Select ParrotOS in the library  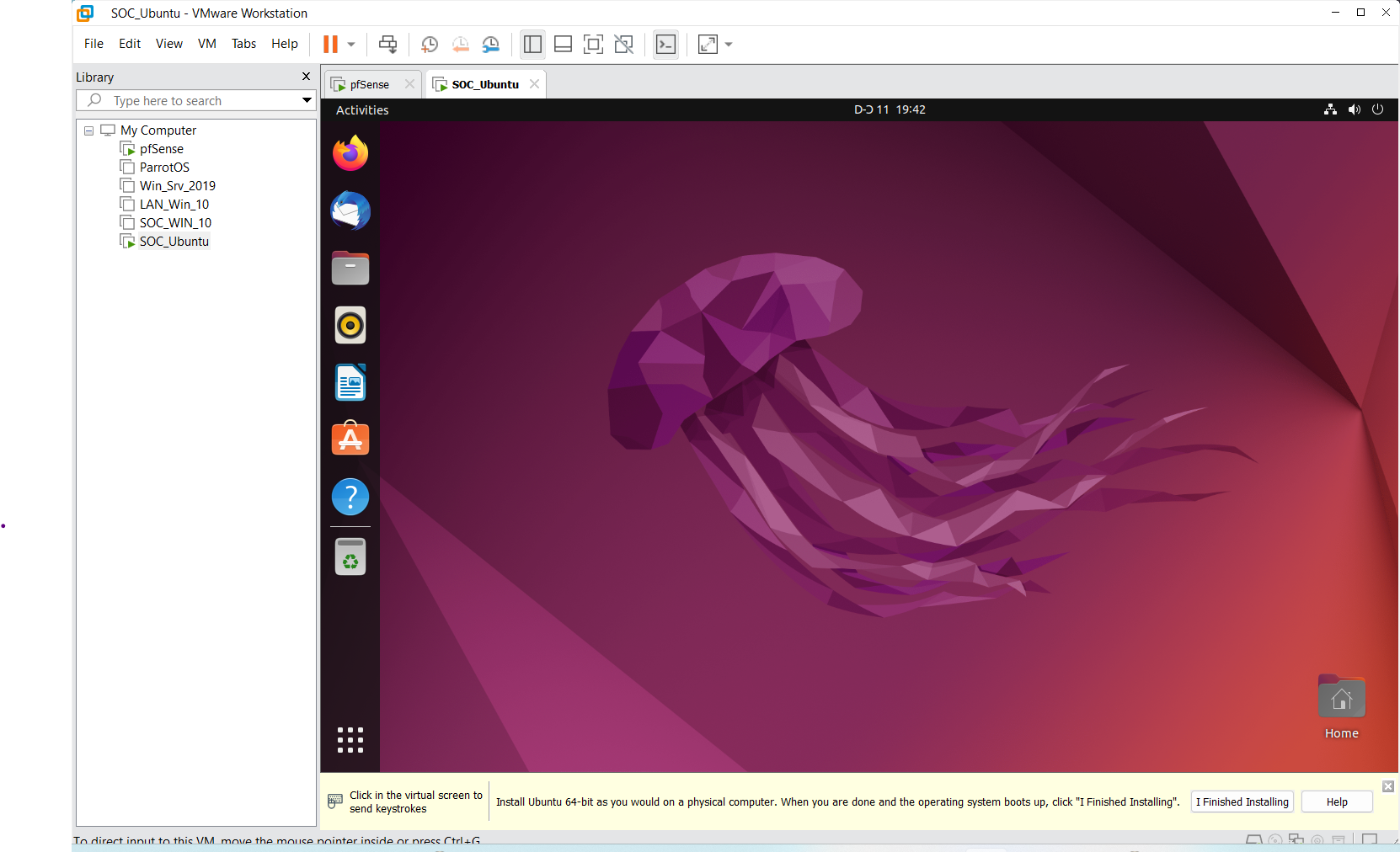click(164, 168)
